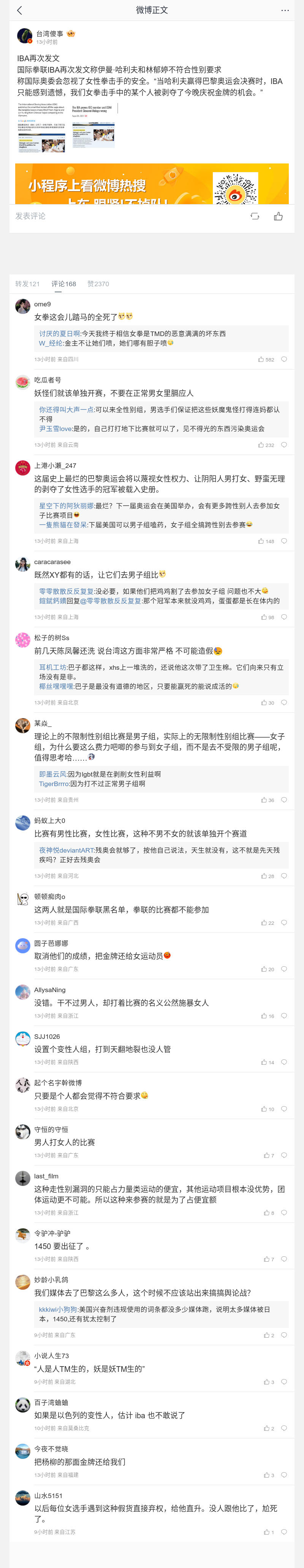Switch to the 转发 121 tab
Image resolution: width=304 pixels, height=1568 pixels.
point(27,284)
